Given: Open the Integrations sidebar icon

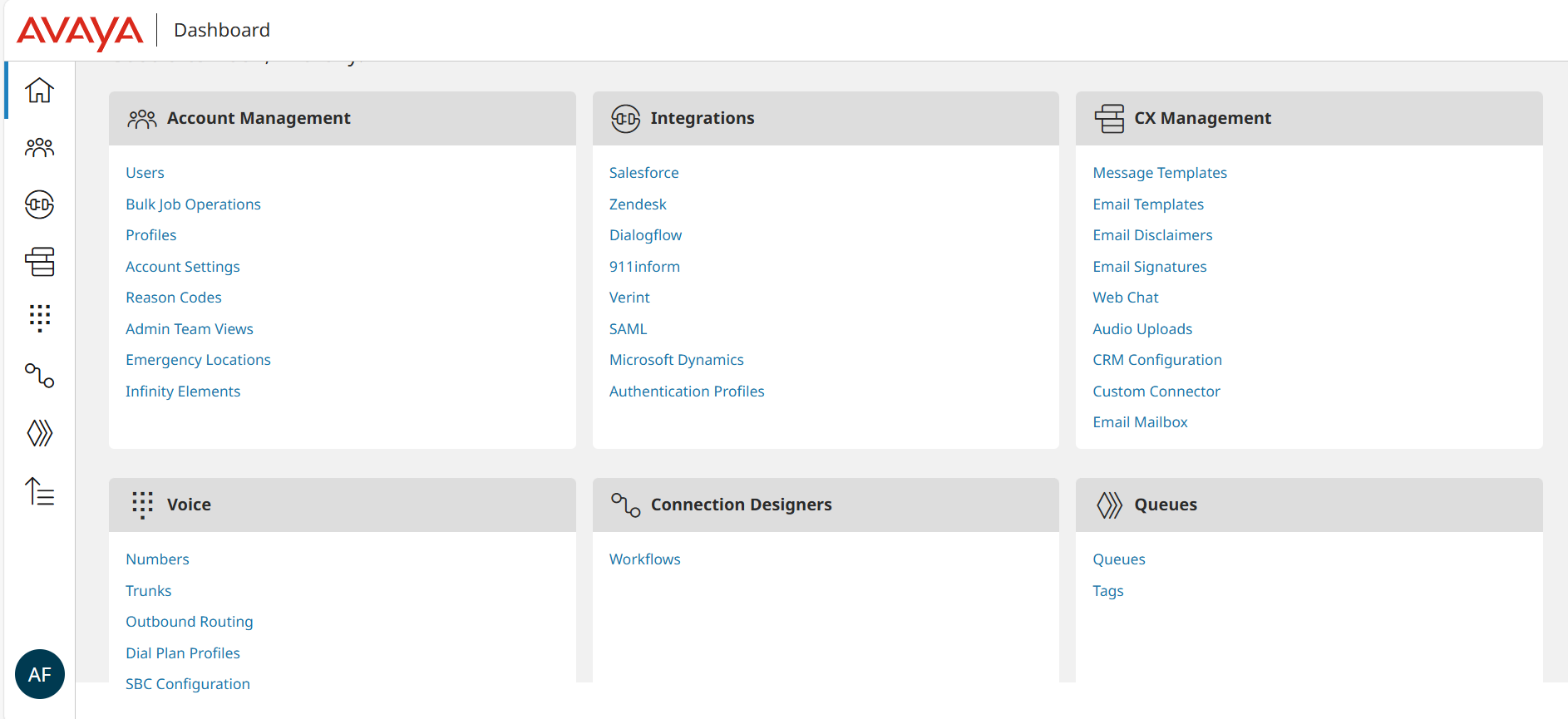Looking at the screenshot, I should pyautogui.click(x=39, y=204).
